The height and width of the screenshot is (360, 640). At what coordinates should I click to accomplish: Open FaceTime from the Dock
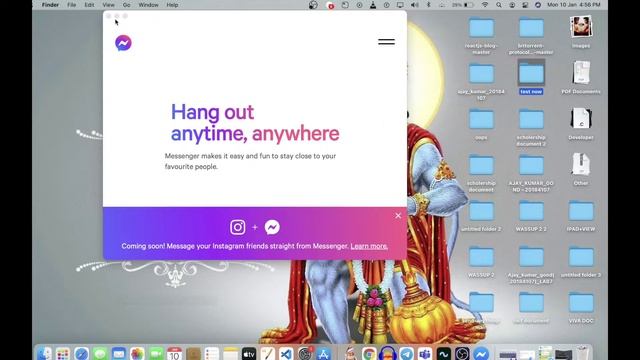click(156, 353)
